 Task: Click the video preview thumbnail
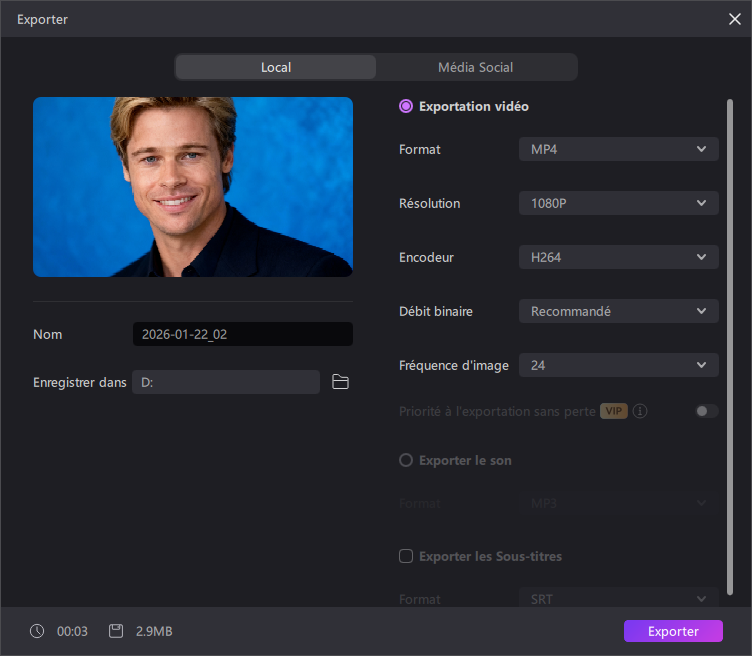pos(193,187)
